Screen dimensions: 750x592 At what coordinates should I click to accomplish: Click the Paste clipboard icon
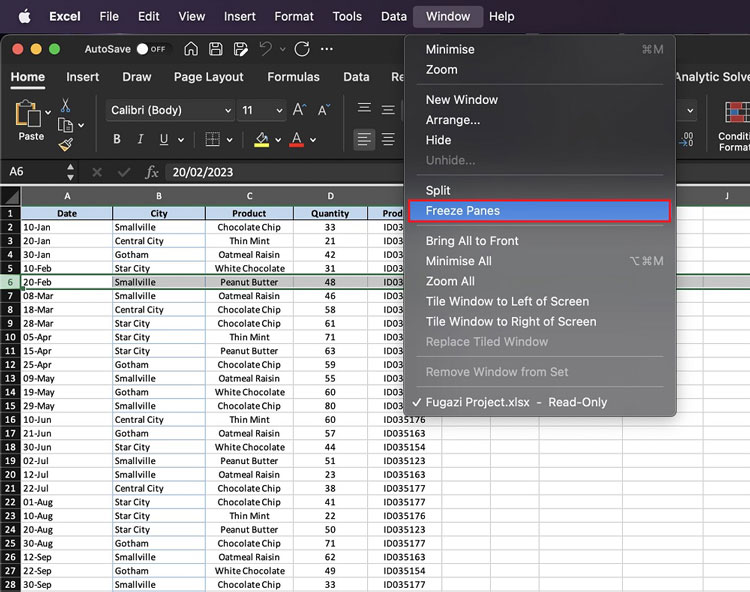[x=28, y=114]
